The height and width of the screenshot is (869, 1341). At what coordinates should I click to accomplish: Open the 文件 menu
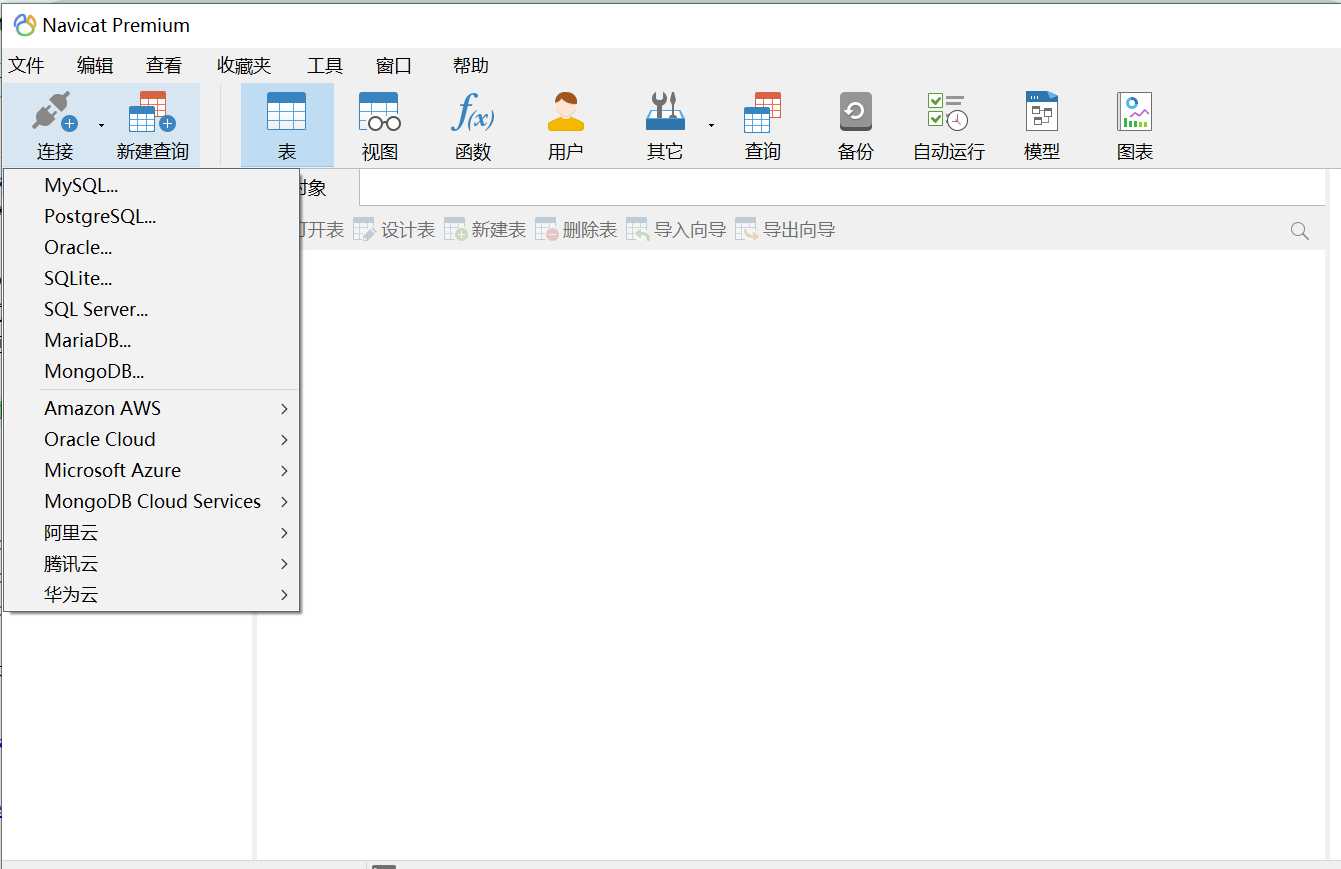[26, 65]
